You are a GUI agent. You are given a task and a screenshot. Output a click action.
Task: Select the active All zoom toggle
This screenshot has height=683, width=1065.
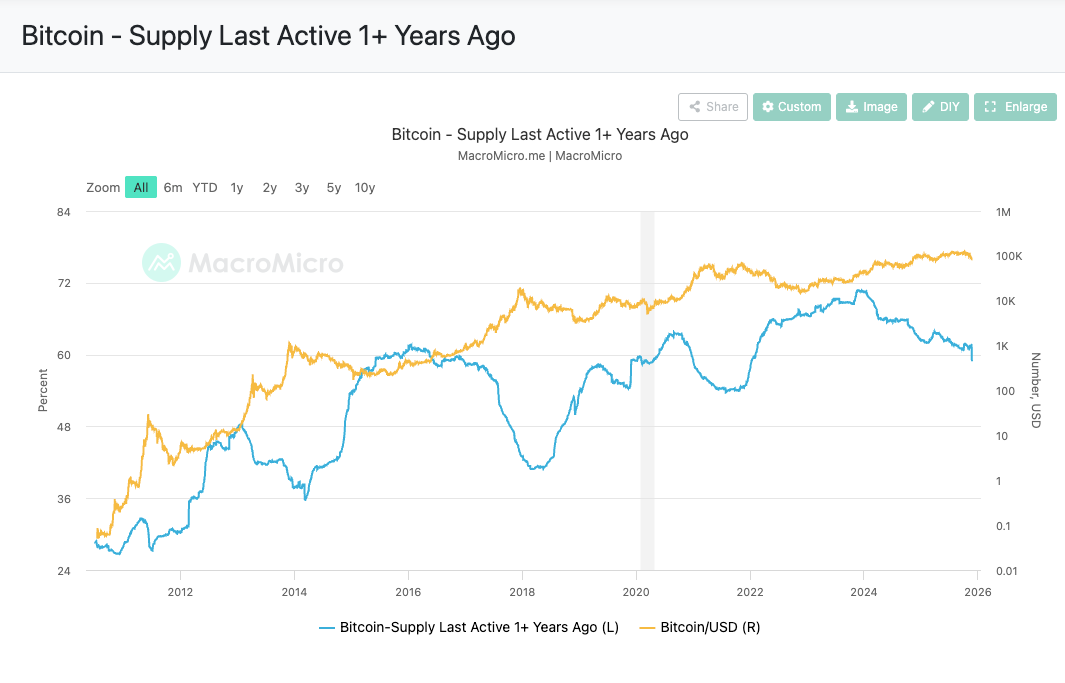coord(141,187)
